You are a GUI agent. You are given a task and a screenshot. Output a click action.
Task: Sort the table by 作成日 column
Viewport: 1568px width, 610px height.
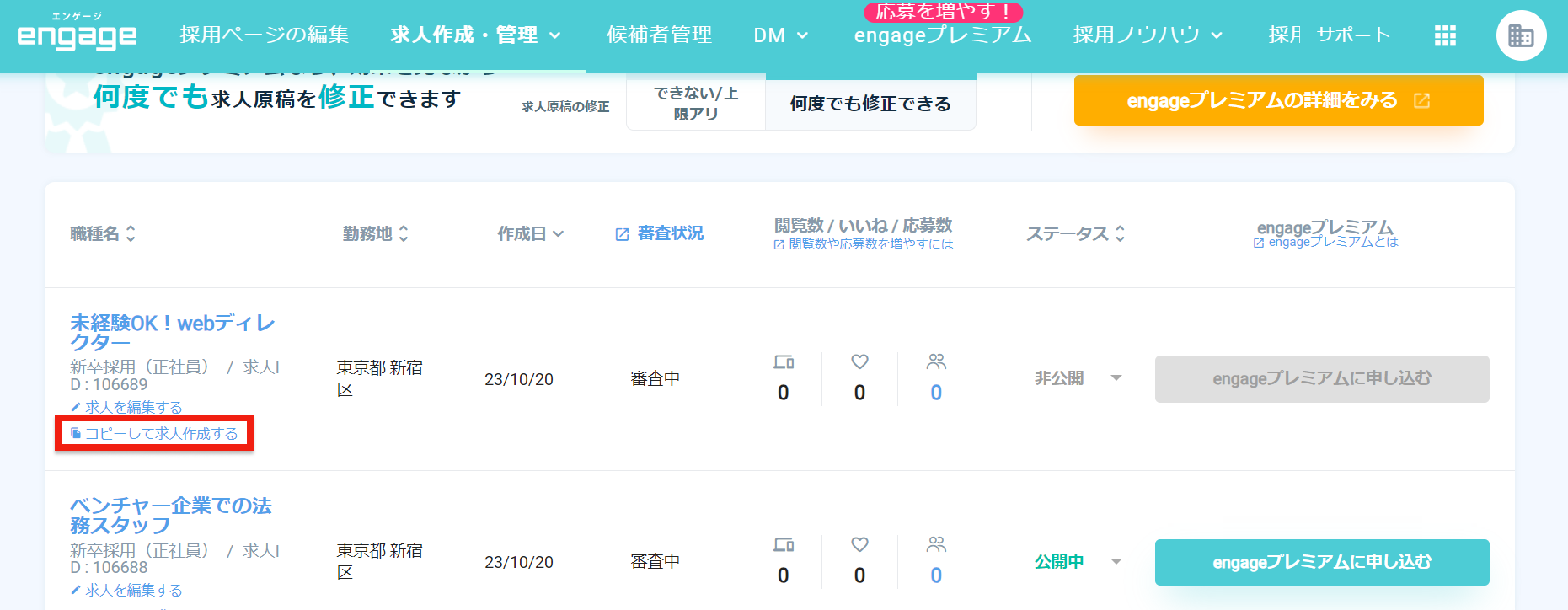[531, 233]
